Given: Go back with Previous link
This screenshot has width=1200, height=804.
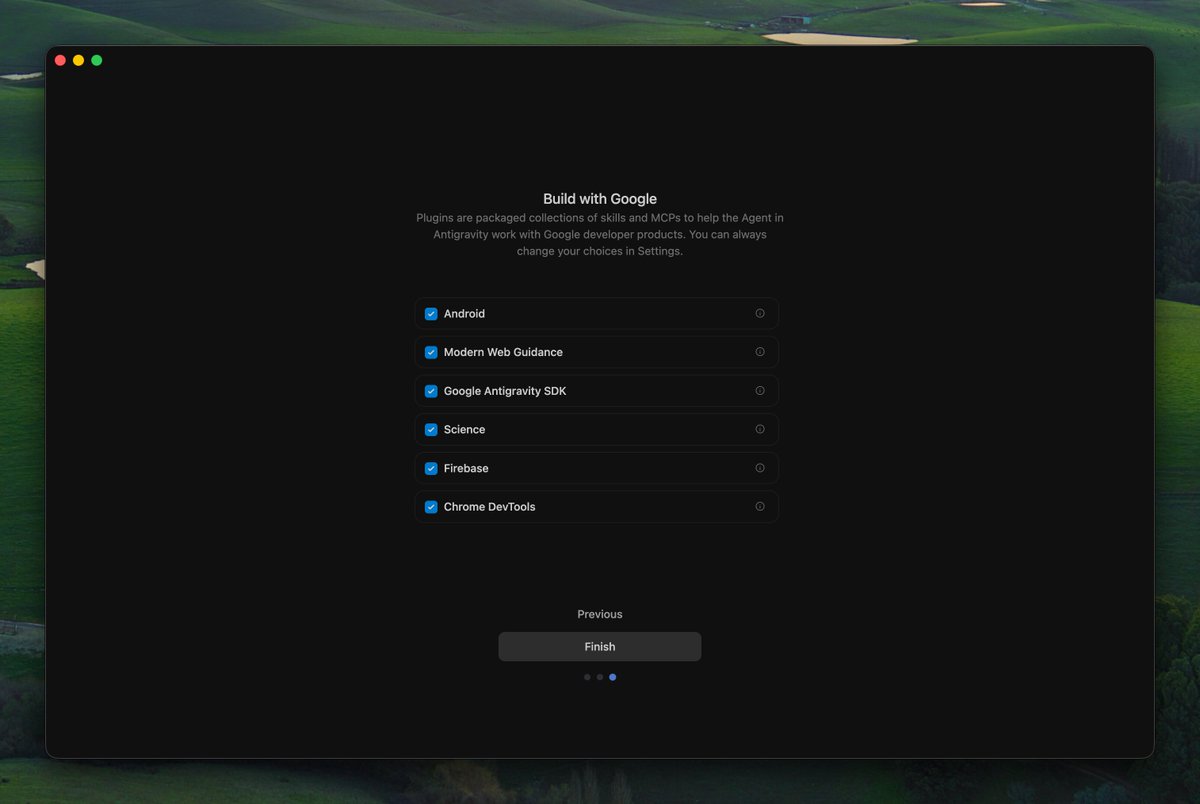Looking at the screenshot, I should (x=600, y=614).
